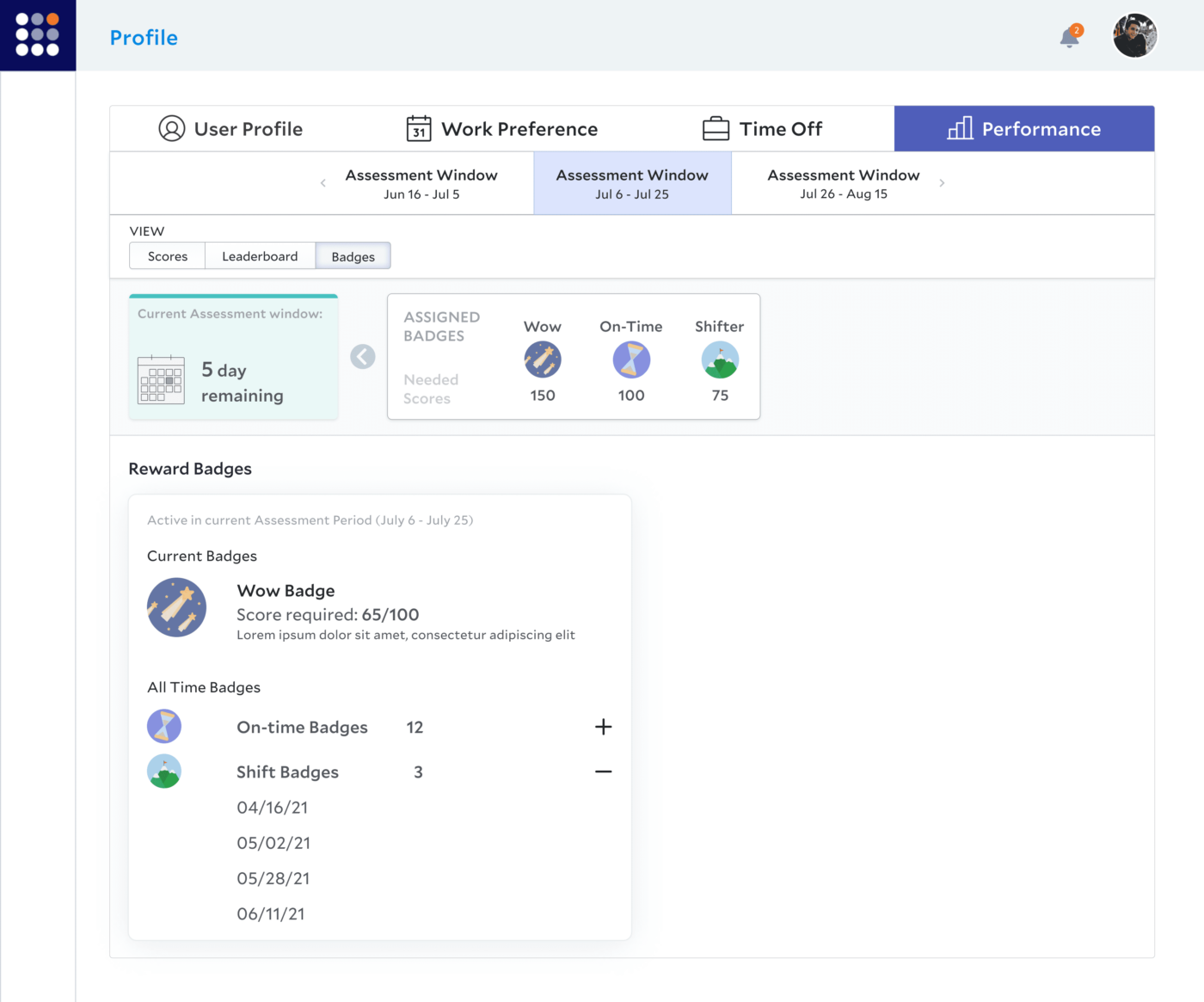Click the dotted grid company logo
The height and width of the screenshot is (1002, 1204).
[x=38, y=35]
